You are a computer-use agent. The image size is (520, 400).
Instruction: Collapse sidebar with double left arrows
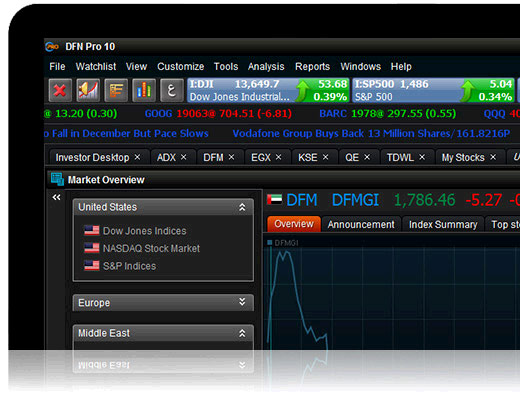point(56,198)
